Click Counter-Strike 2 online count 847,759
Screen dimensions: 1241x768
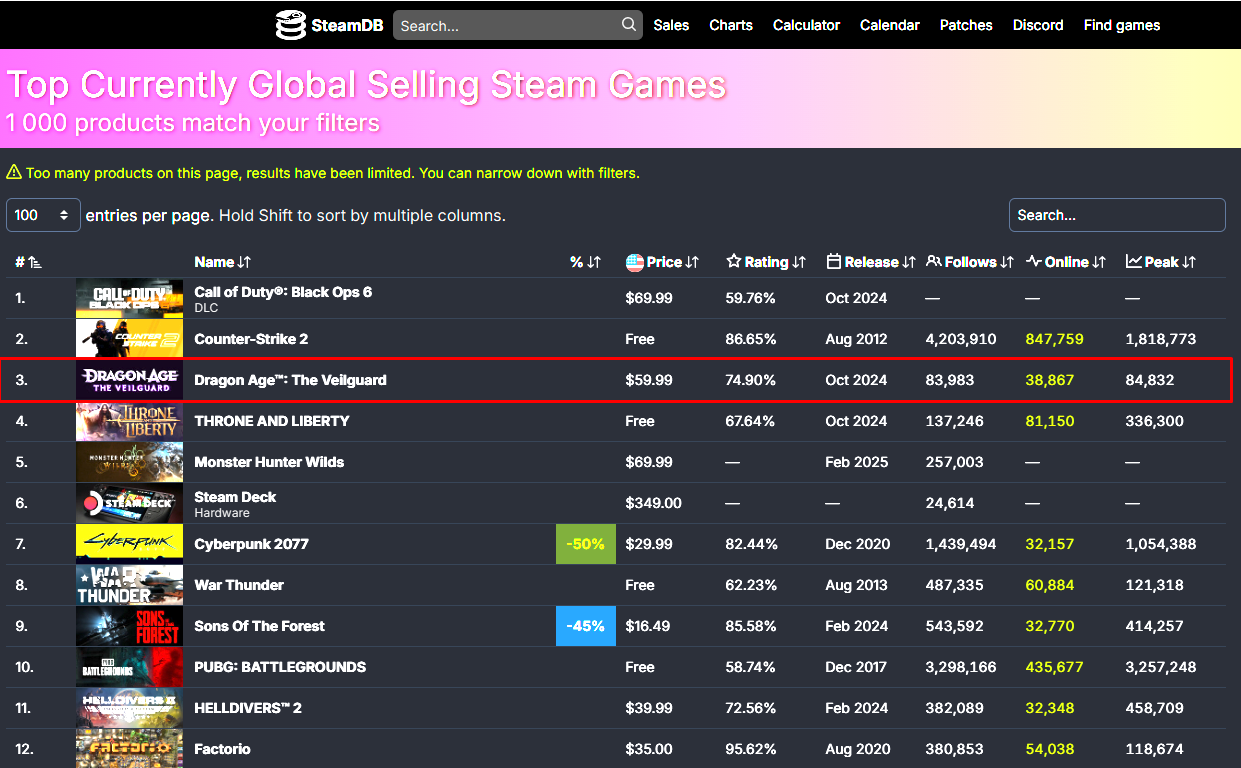pyautogui.click(x=1054, y=339)
